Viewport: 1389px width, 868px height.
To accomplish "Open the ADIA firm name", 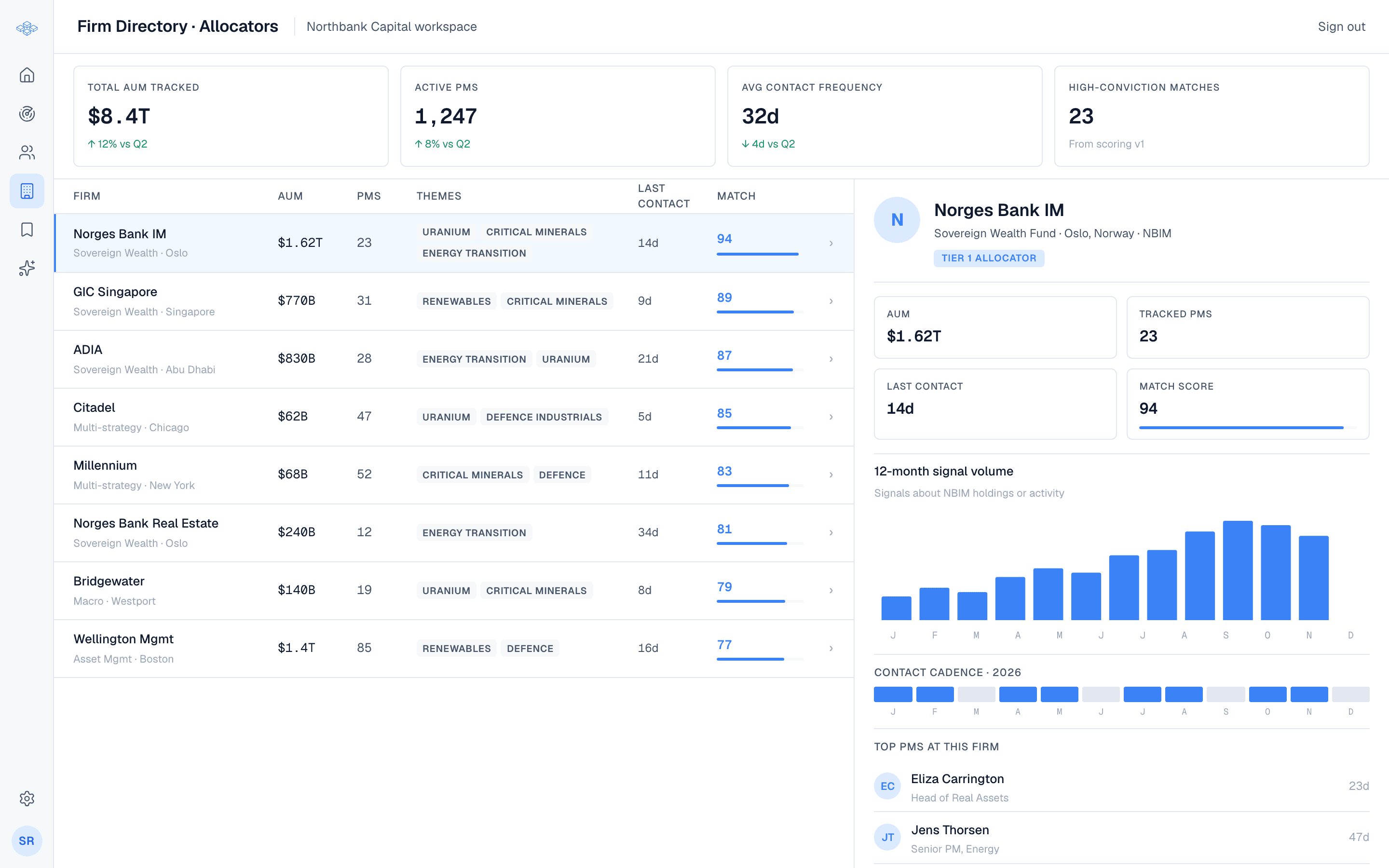I will coord(88,350).
